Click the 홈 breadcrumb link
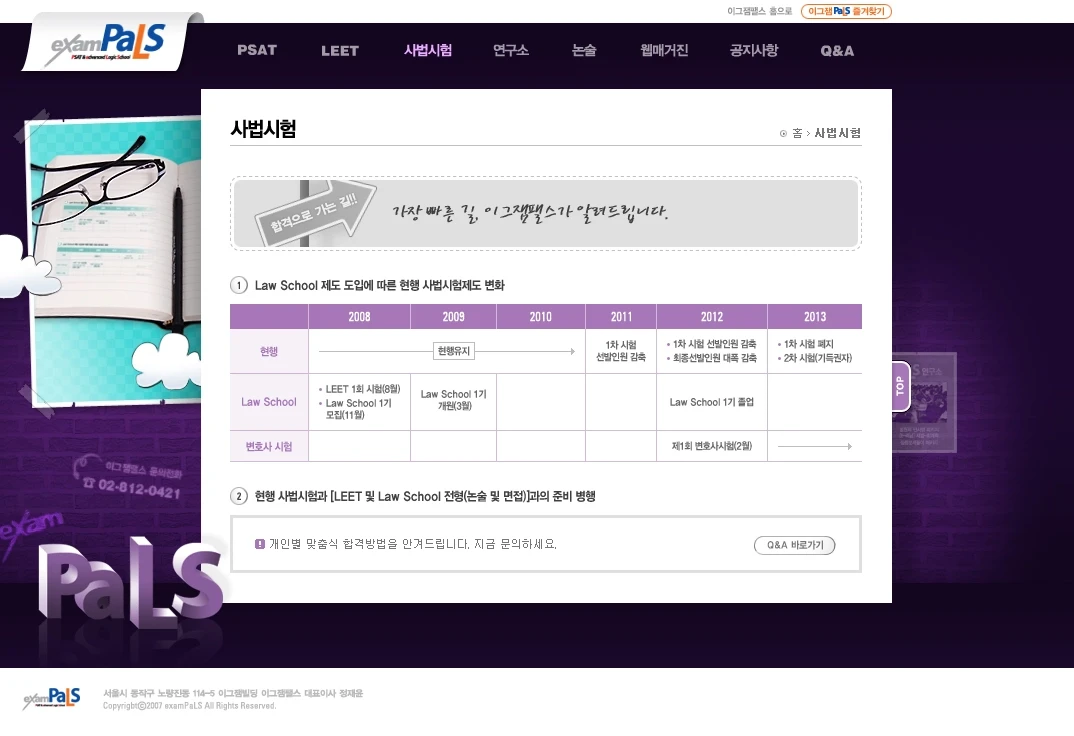1074x736 pixels. pos(797,133)
